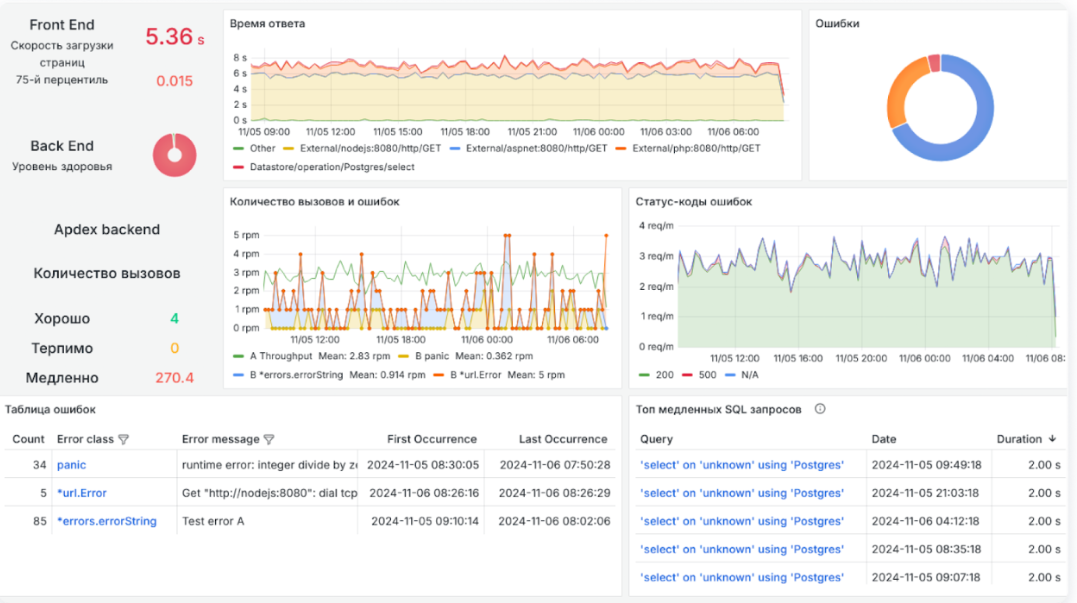This screenshot has height=603, width=1077.
Task: Open the Время ответа panel title menu
Action: pyautogui.click(x=268, y=23)
